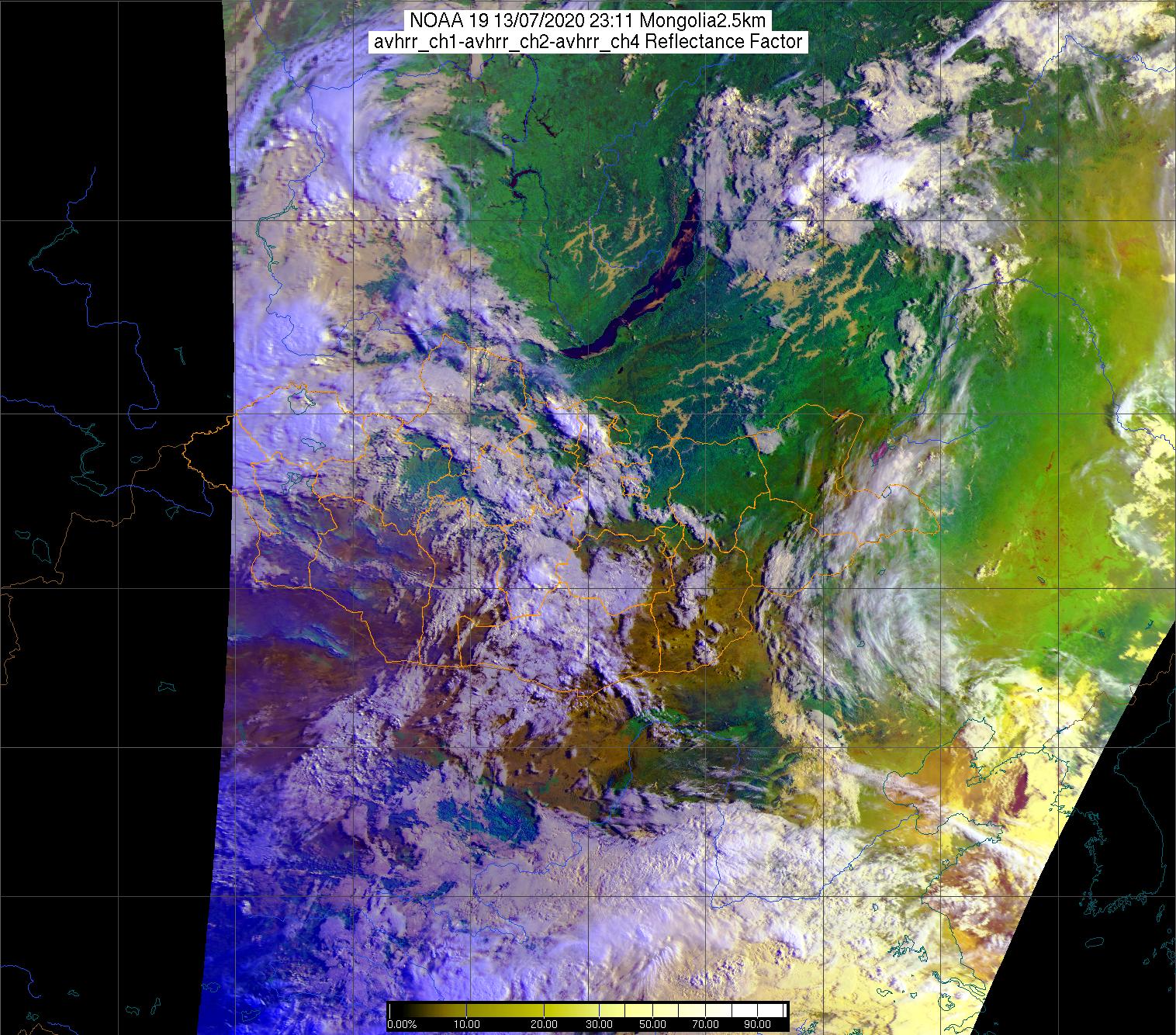
Task: Click the "0.00%" label on the reflectance scale
Action: 402,1024
